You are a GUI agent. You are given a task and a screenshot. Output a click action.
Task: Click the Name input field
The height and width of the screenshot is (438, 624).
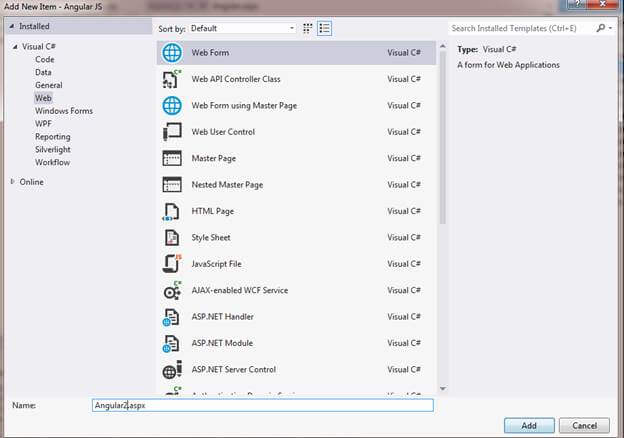(x=263, y=405)
